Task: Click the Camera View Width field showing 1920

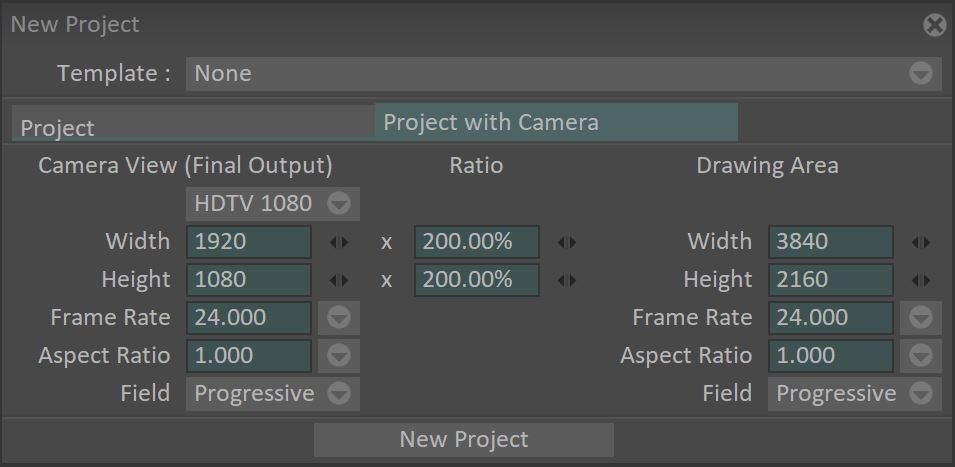Action: click(x=248, y=242)
